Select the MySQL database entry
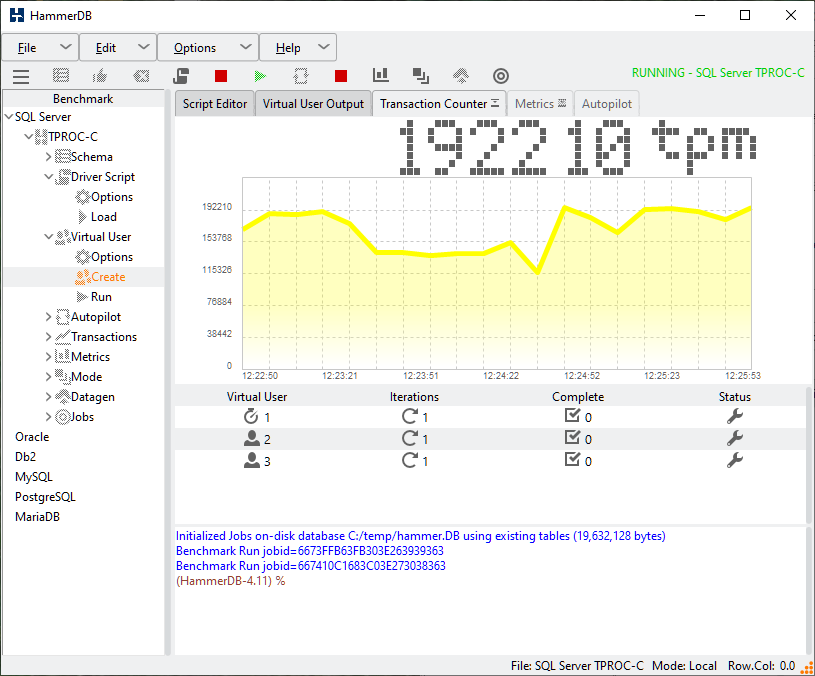The width and height of the screenshot is (815, 676). (x=34, y=477)
